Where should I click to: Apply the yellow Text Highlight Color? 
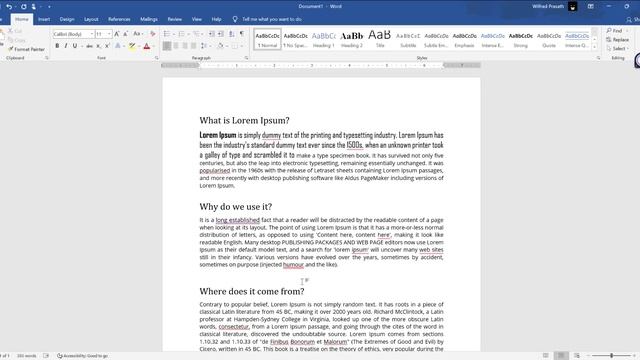coord(132,46)
